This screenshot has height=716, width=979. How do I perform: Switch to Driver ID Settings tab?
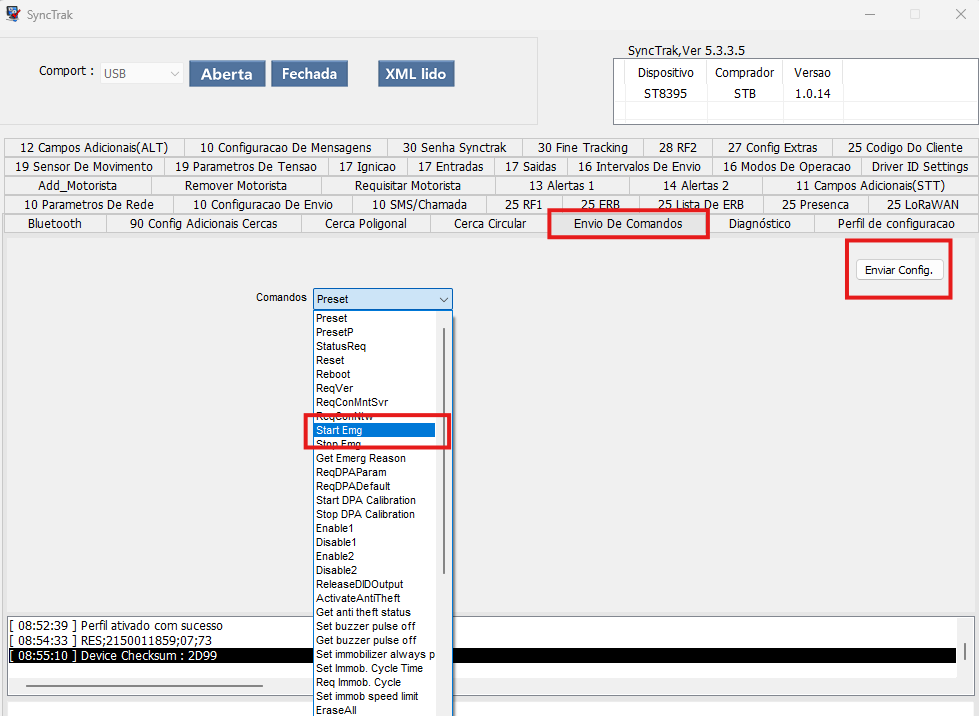[x=920, y=167]
